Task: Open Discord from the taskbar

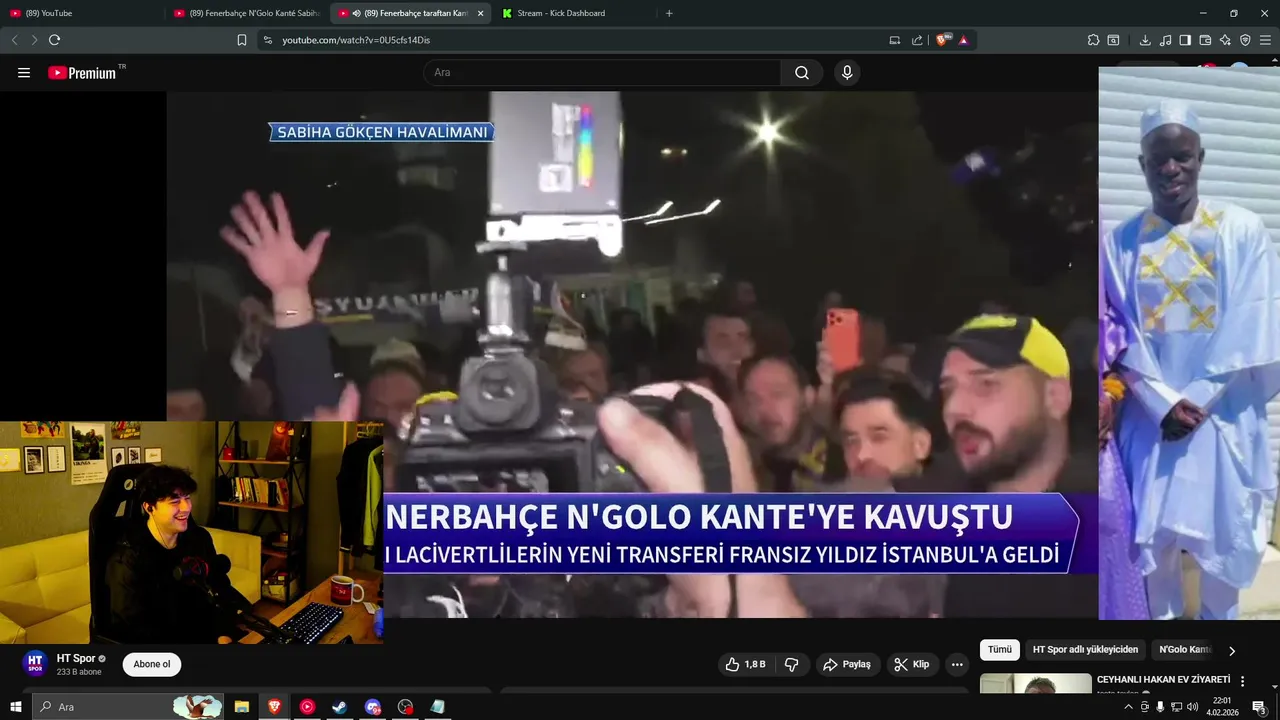Action: [x=373, y=707]
